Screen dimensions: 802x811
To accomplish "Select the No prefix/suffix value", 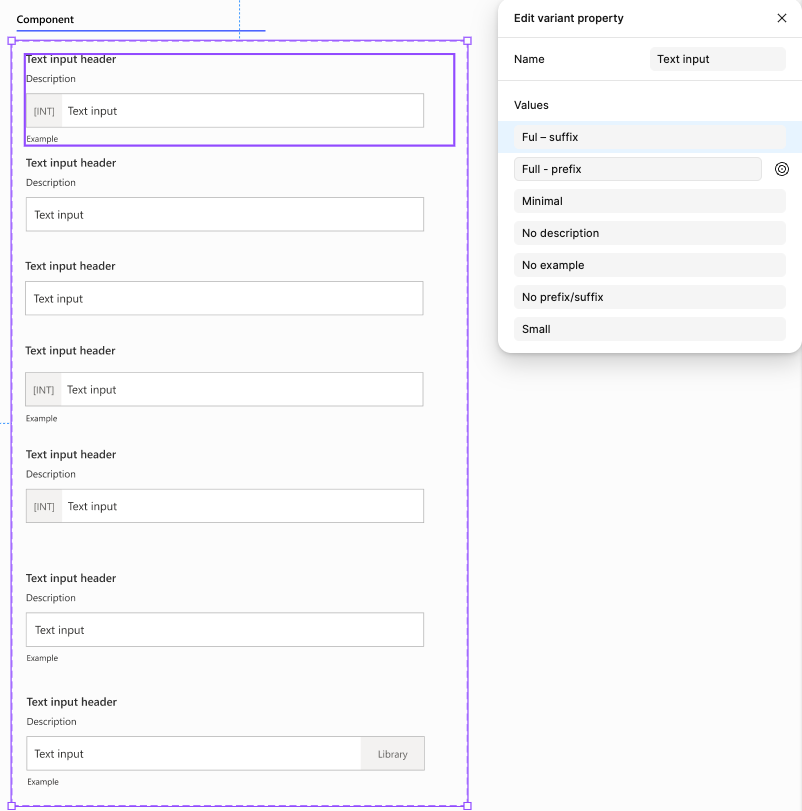I will (x=649, y=297).
